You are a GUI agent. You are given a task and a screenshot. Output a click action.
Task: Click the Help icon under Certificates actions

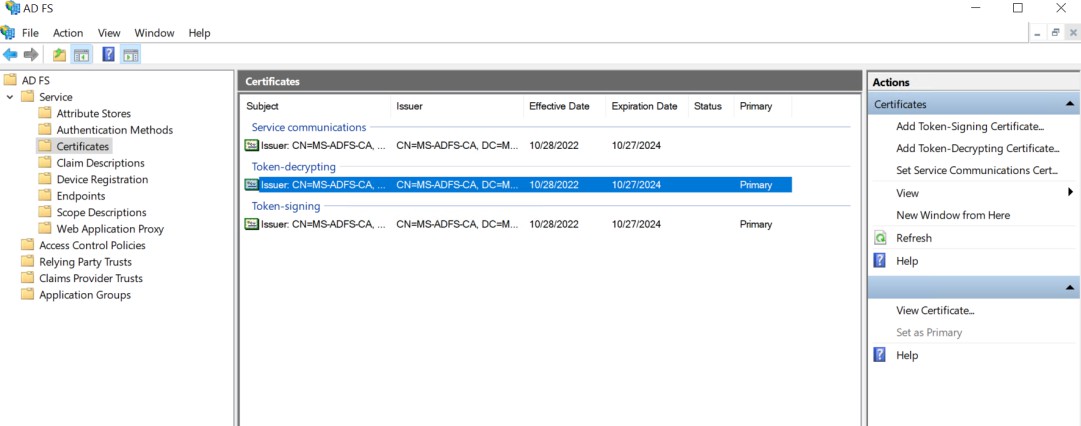[880, 261]
